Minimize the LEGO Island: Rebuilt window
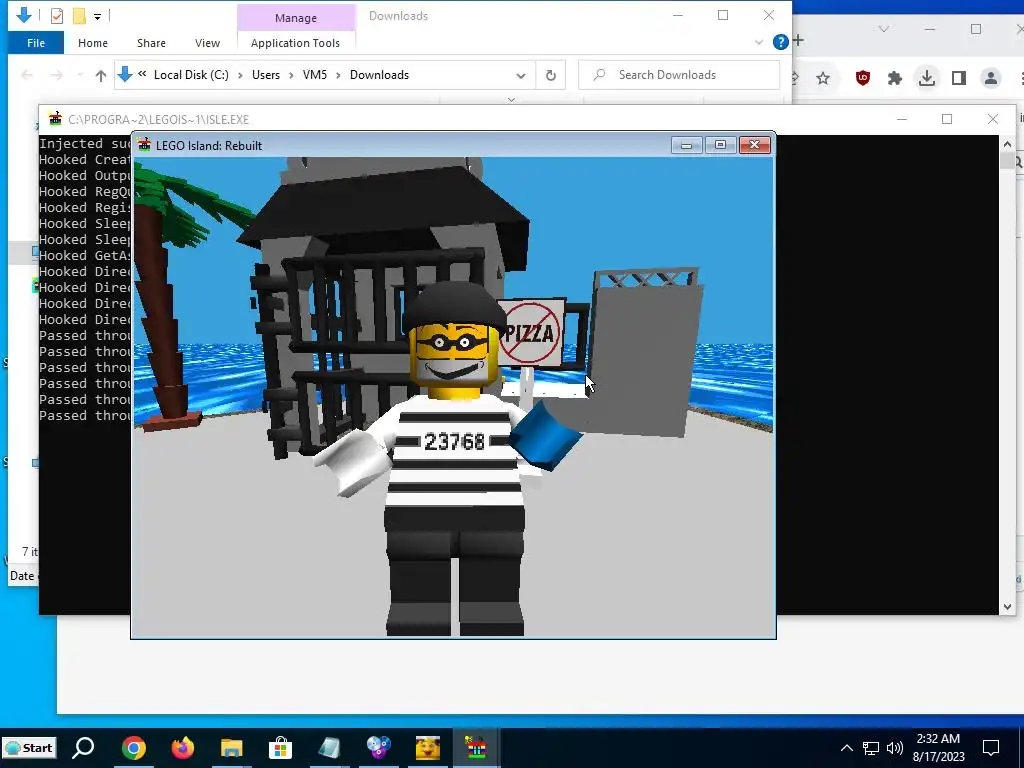The width and height of the screenshot is (1024, 768). pos(686,145)
